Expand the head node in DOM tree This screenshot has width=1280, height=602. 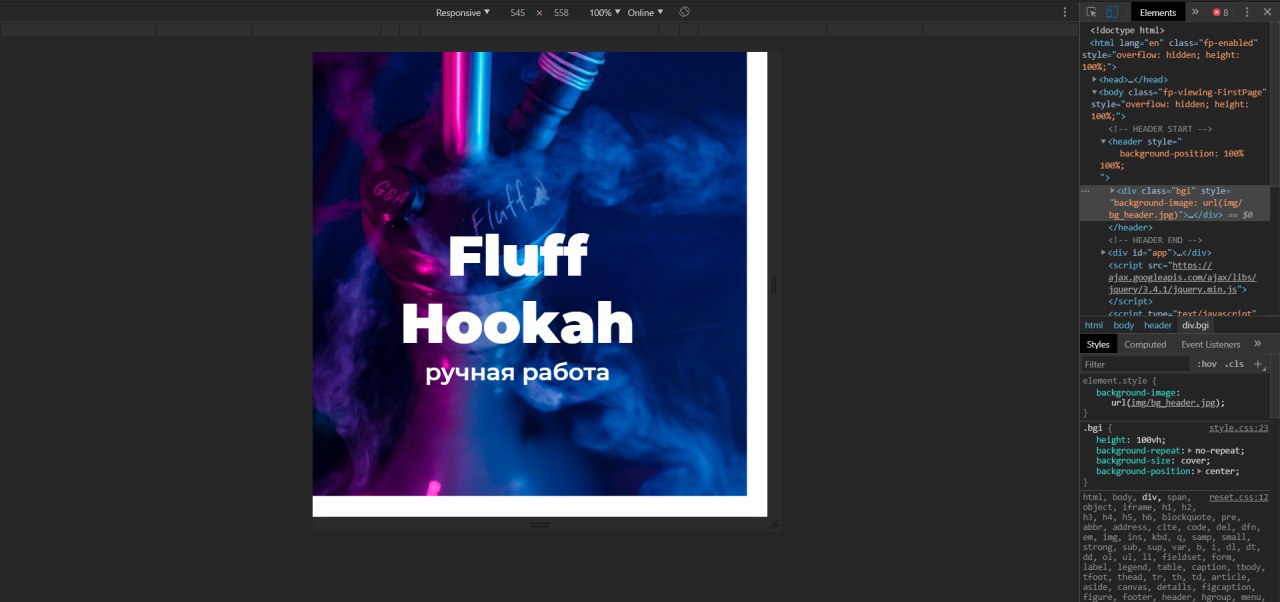(1095, 79)
